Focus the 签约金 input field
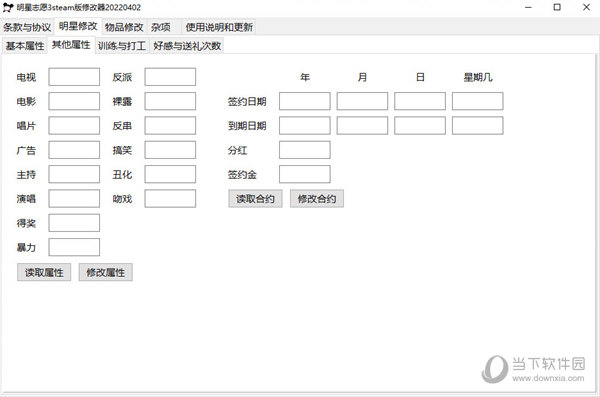Image resolution: width=600 pixels, height=397 pixels. (305, 174)
